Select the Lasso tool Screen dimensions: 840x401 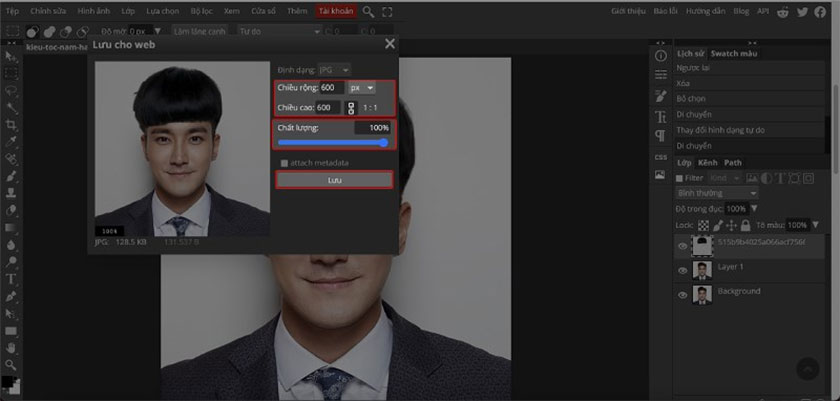point(11,90)
